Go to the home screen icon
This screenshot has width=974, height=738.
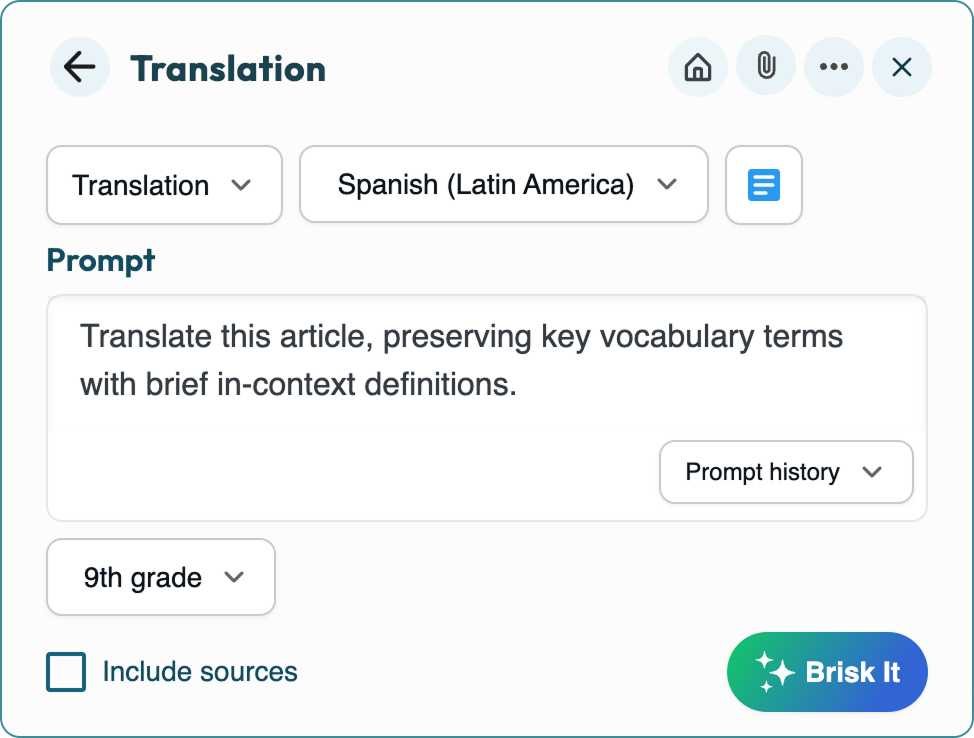tap(697, 68)
